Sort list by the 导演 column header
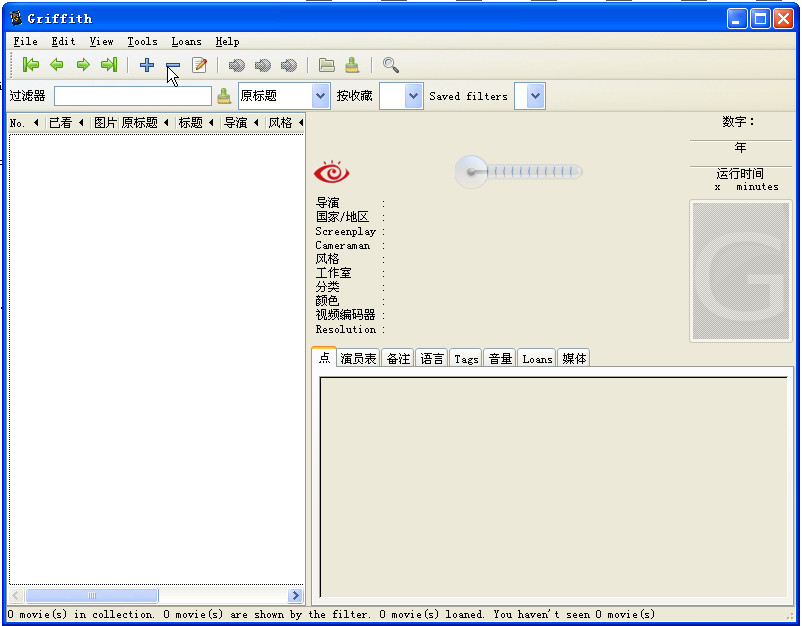The image size is (802, 626). pyautogui.click(x=242, y=123)
